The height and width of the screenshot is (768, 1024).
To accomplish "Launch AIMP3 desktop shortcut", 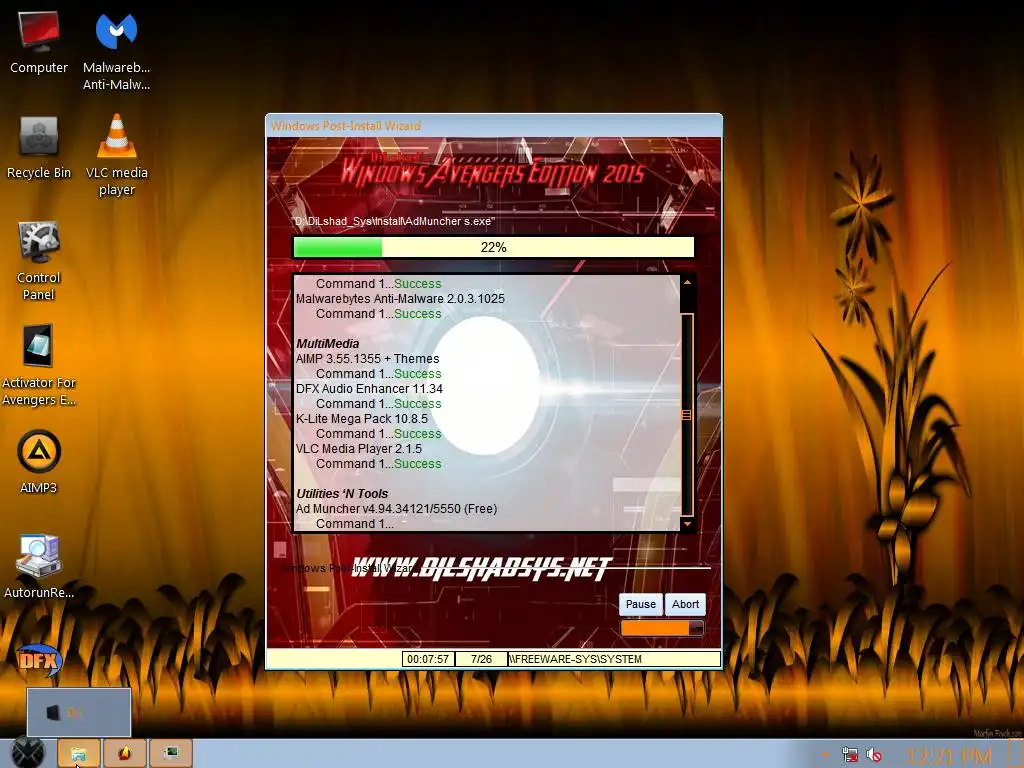I will [x=39, y=461].
